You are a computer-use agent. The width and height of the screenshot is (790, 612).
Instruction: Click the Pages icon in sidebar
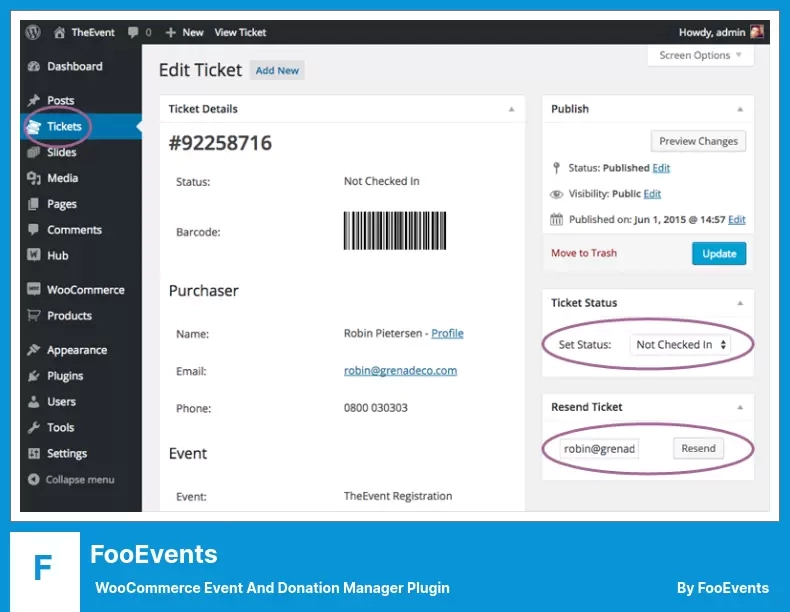[x=34, y=204]
